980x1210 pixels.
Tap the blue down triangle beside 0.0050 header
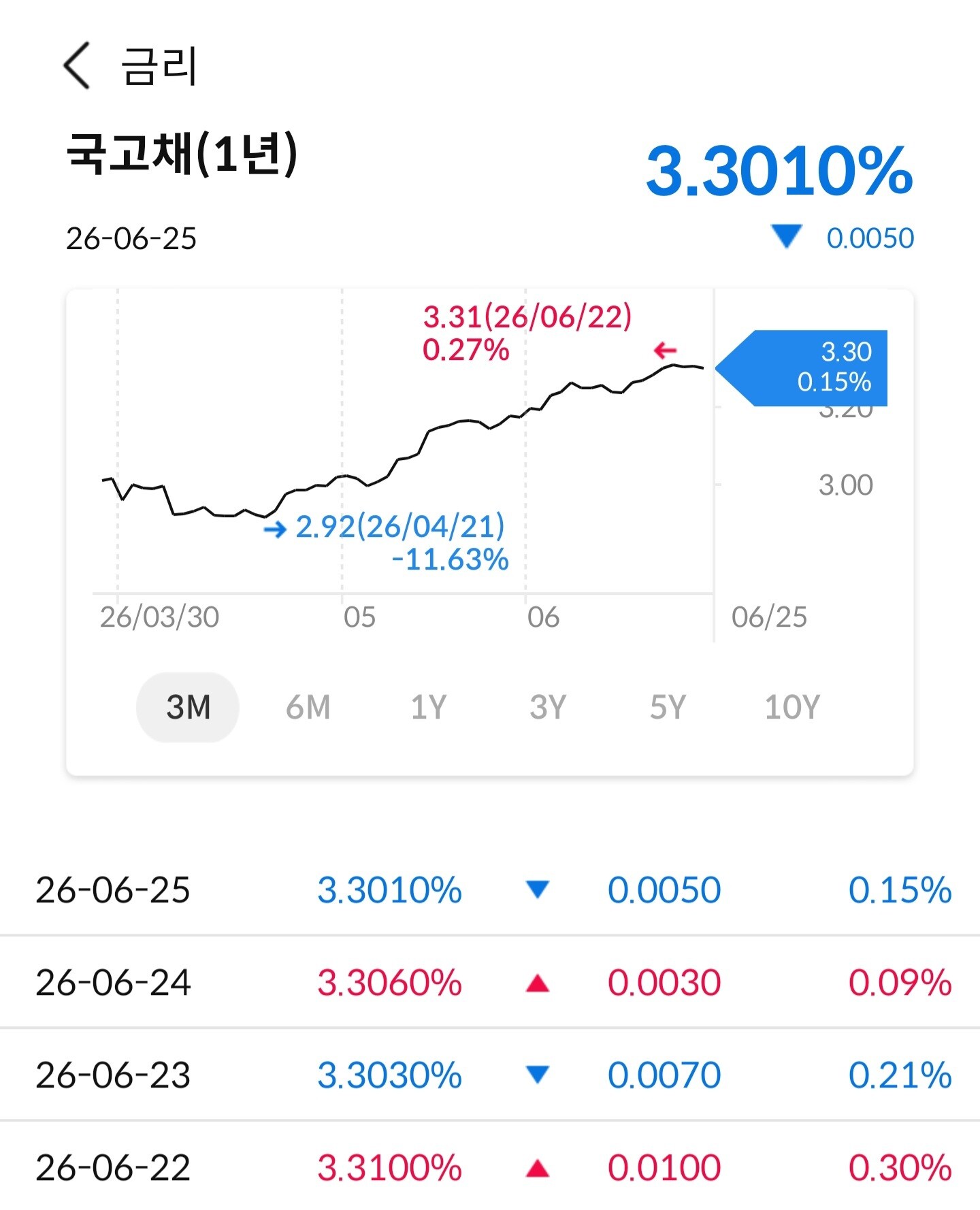pos(787,237)
